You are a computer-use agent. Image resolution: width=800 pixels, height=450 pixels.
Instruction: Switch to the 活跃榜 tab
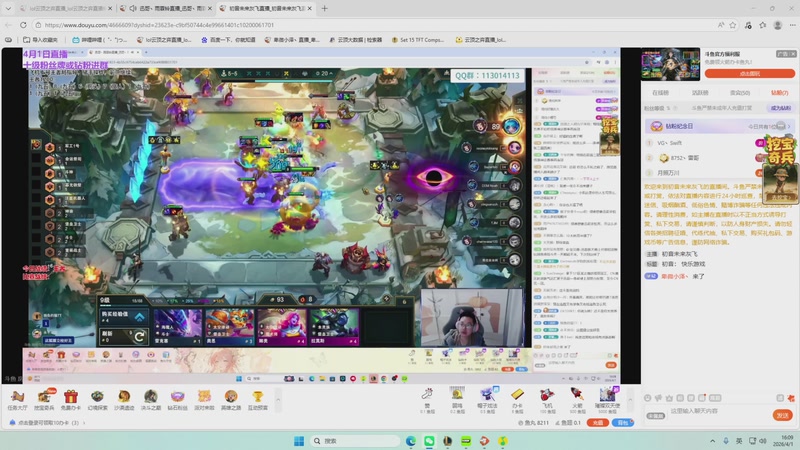coord(700,93)
